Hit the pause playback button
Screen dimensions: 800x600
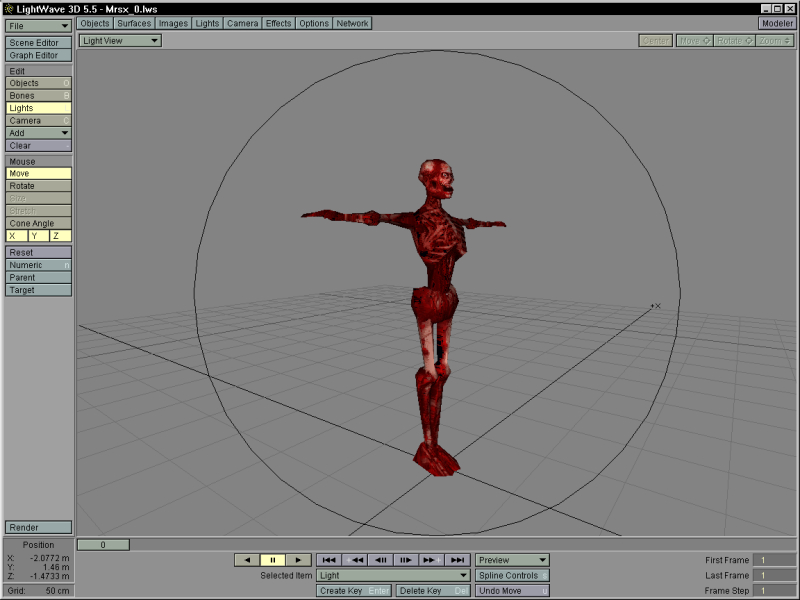(x=273, y=560)
